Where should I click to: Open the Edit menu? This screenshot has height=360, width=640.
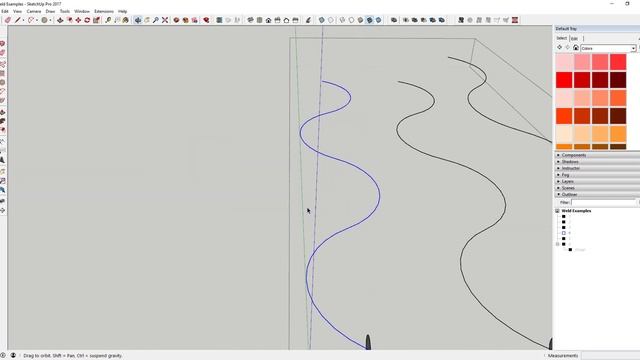[4, 11]
